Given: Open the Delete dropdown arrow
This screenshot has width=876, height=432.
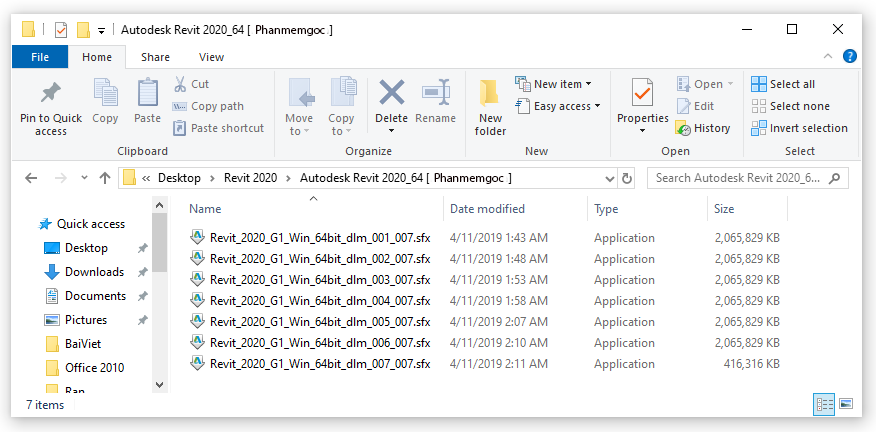Looking at the screenshot, I should click(x=391, y=131).
